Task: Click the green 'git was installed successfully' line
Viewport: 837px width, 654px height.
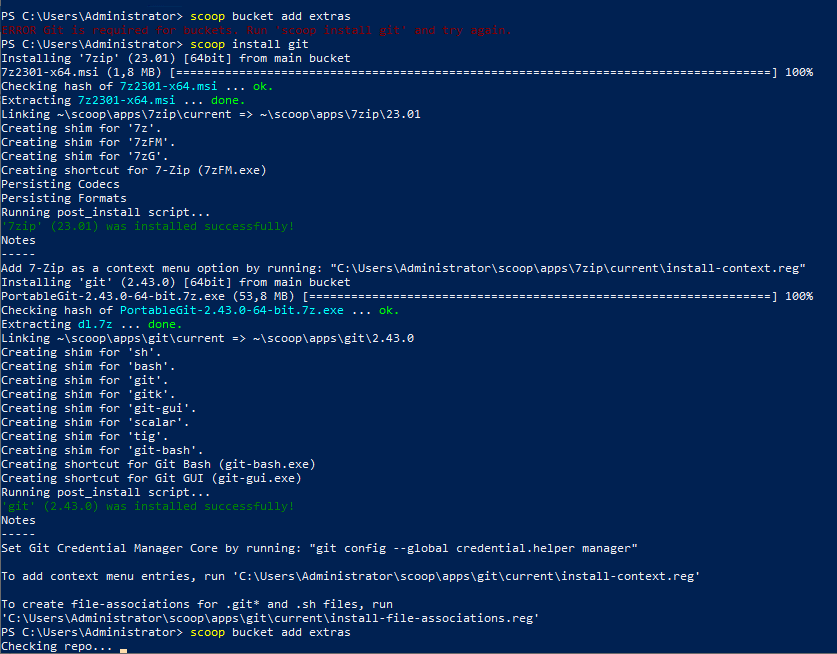Action: click(x=147, y=506)
